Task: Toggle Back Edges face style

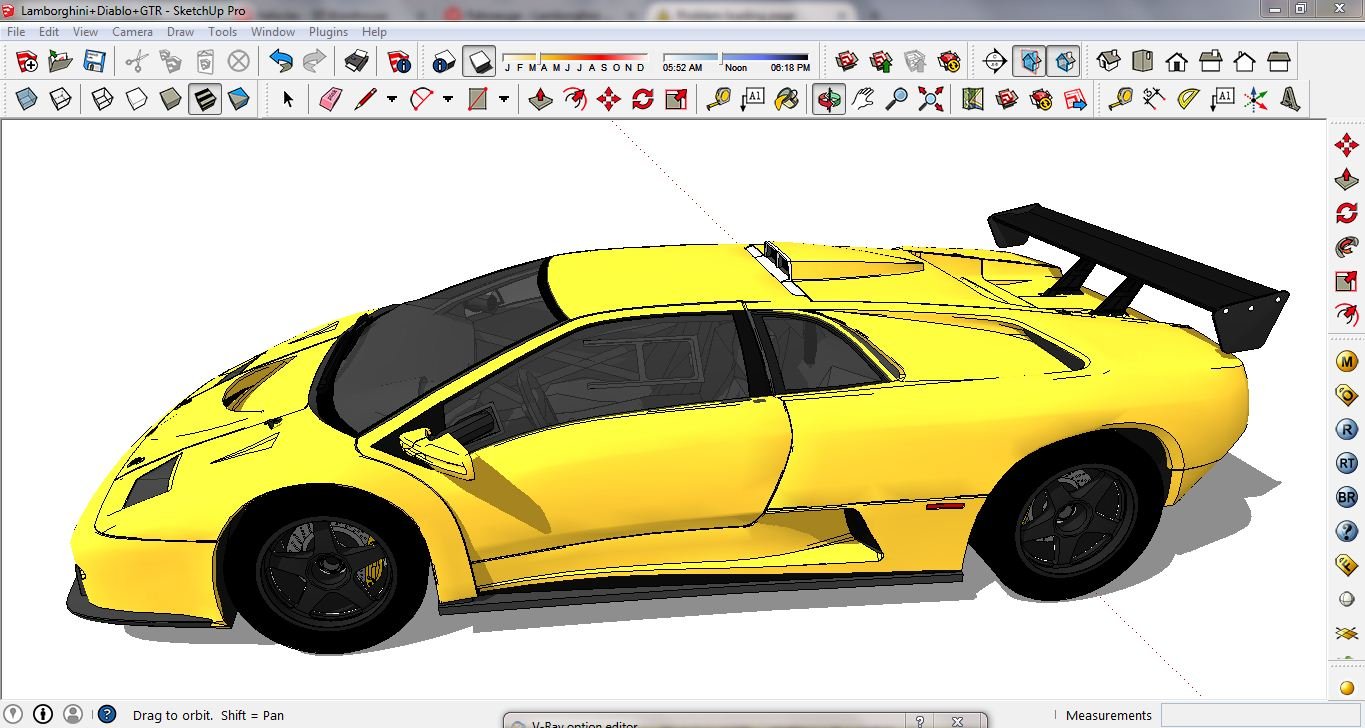Action: (61, 99)
